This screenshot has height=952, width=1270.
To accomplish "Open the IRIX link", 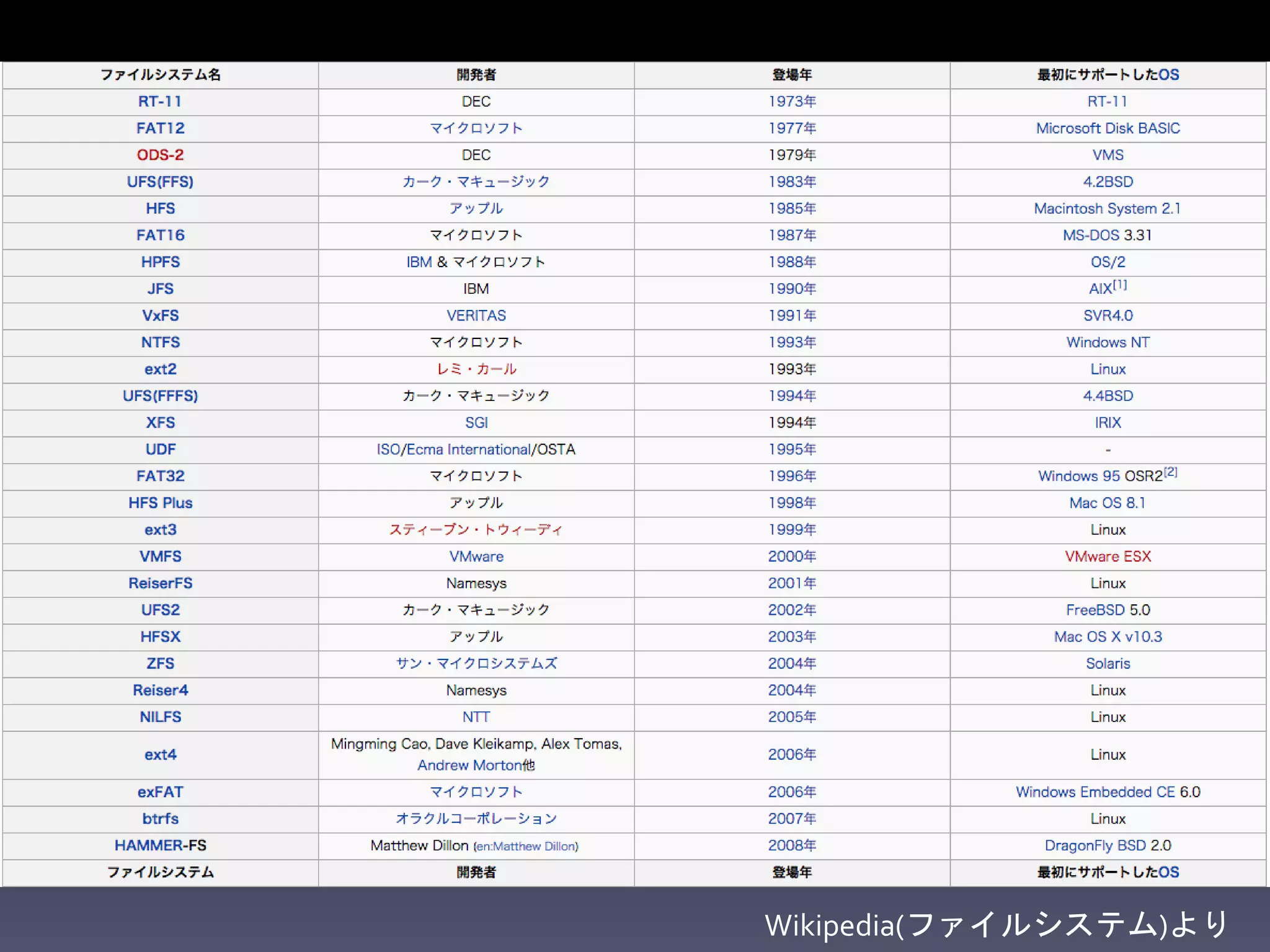I will pos(1108,422).
